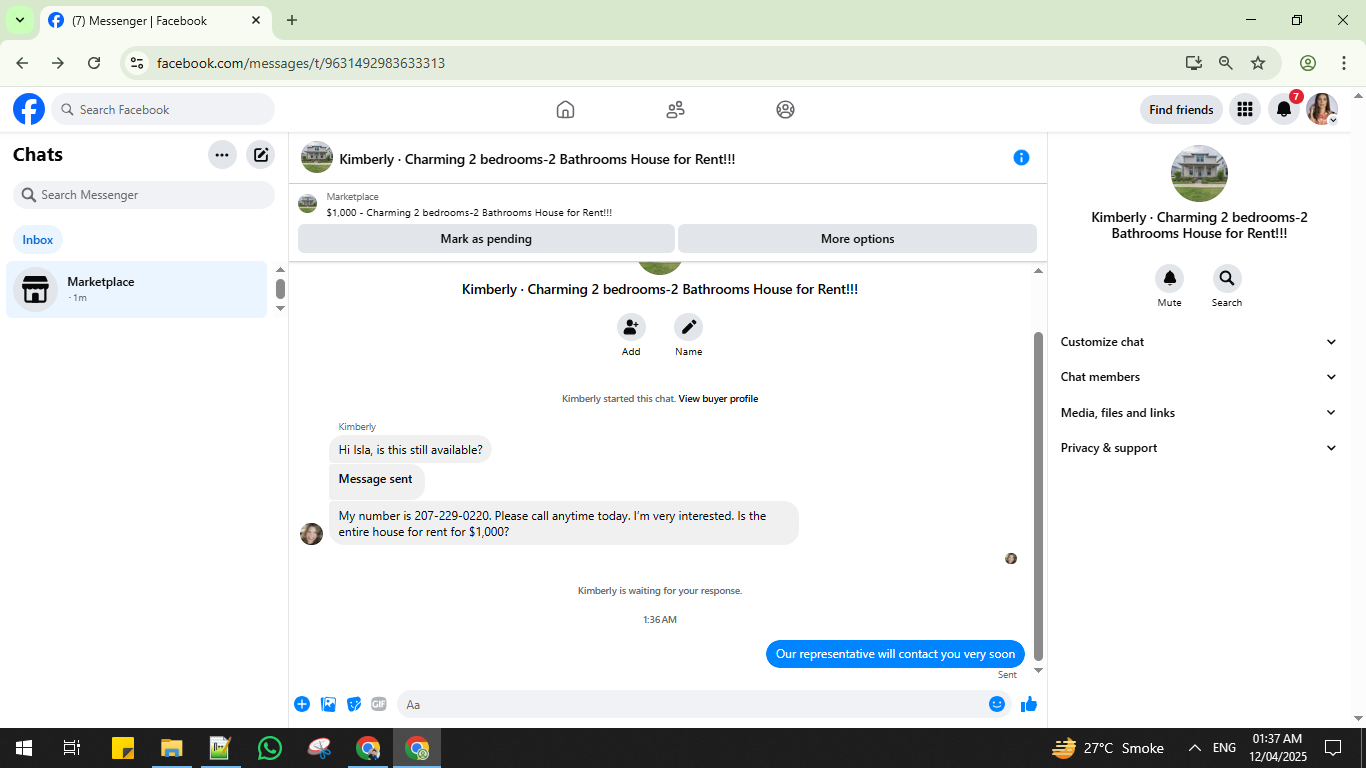Click the "Hi Isla, is this still available?" message
Image resolution: width=1366 pixels, height=768 pixels.
(x=410, y=450)
